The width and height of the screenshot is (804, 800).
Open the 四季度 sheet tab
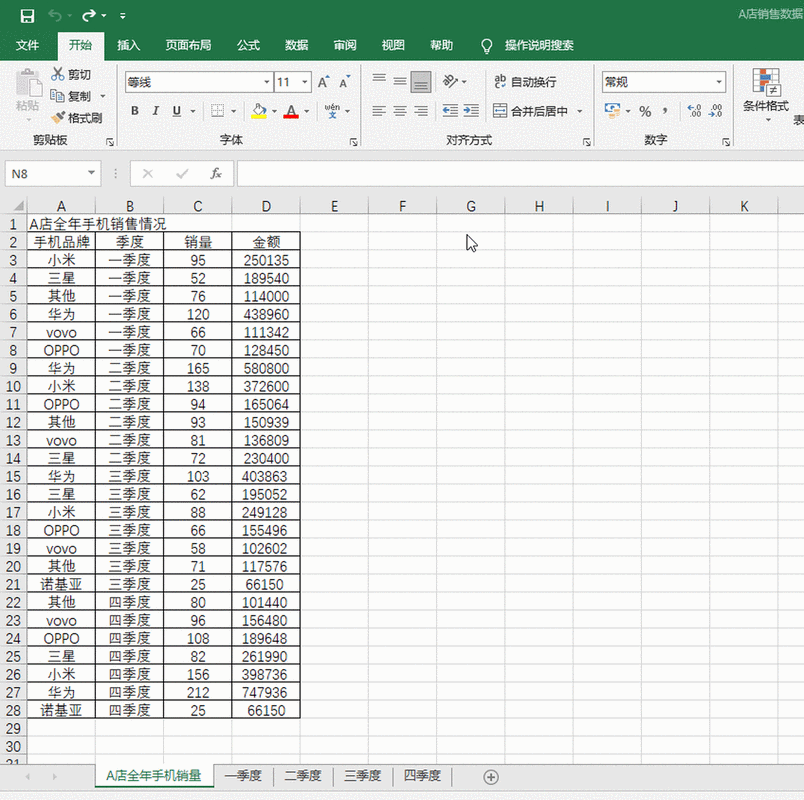tap(423, 775)
